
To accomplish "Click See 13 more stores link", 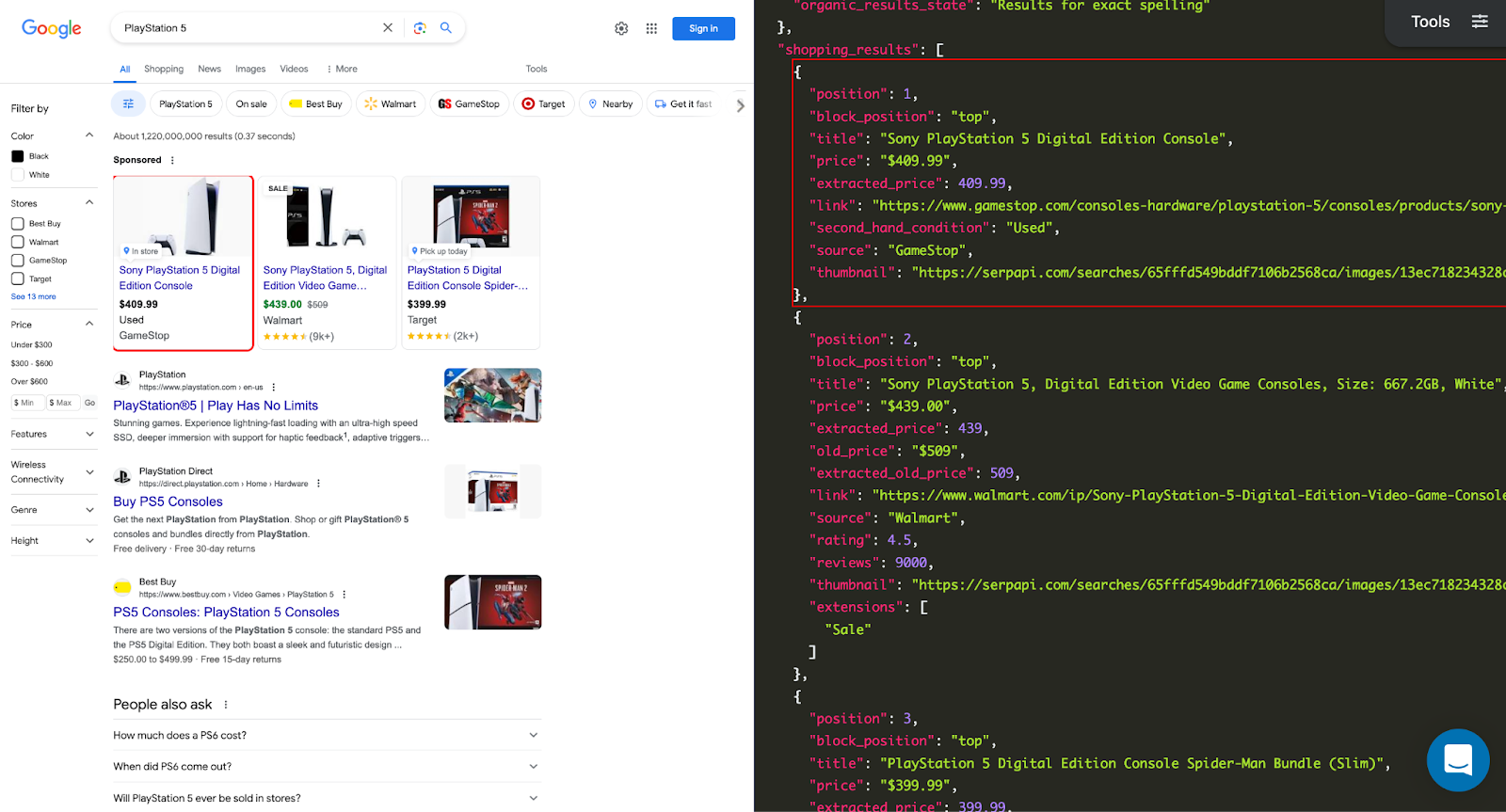I will pyautogui.click(x=33, y=296).
